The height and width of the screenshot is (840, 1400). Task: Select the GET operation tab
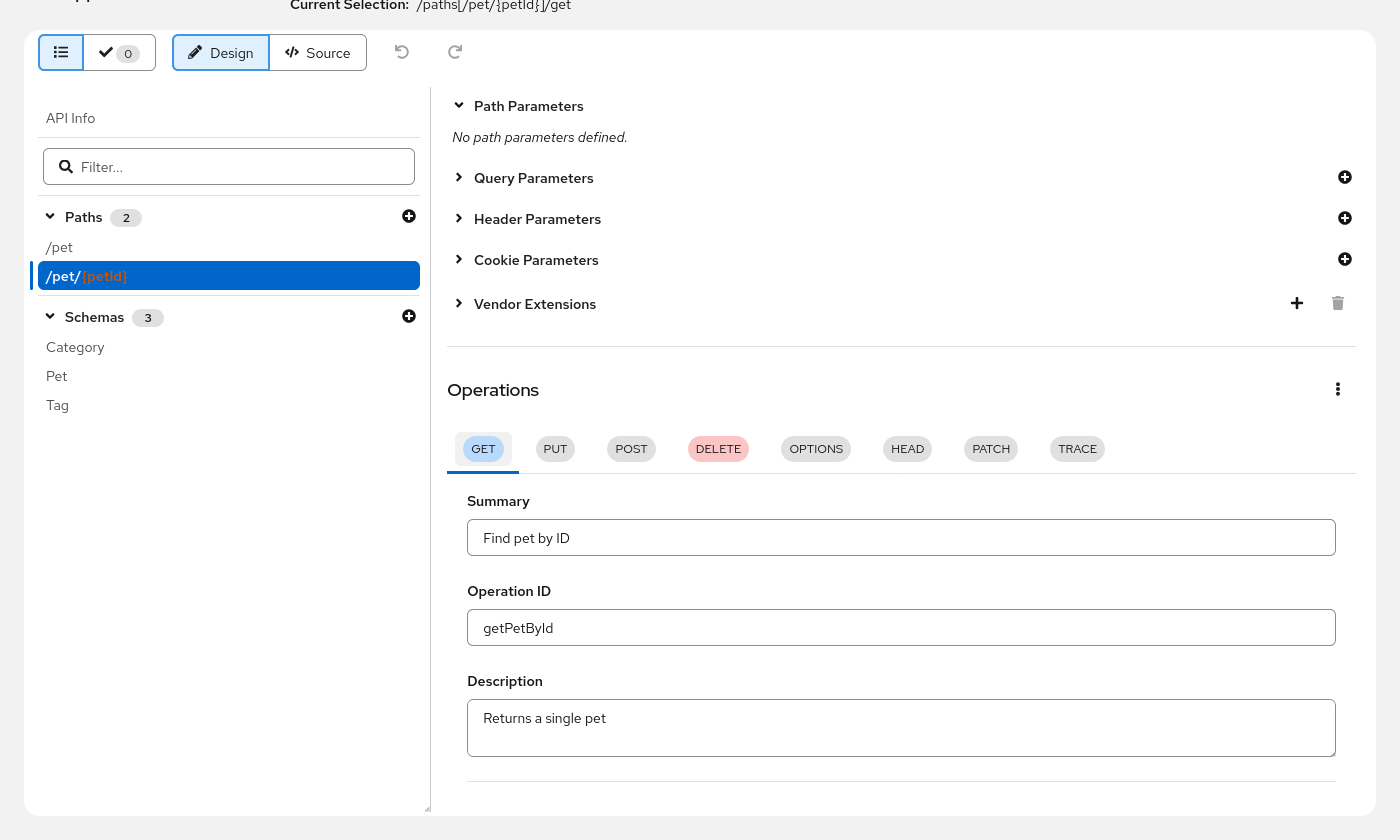point(483,449)
